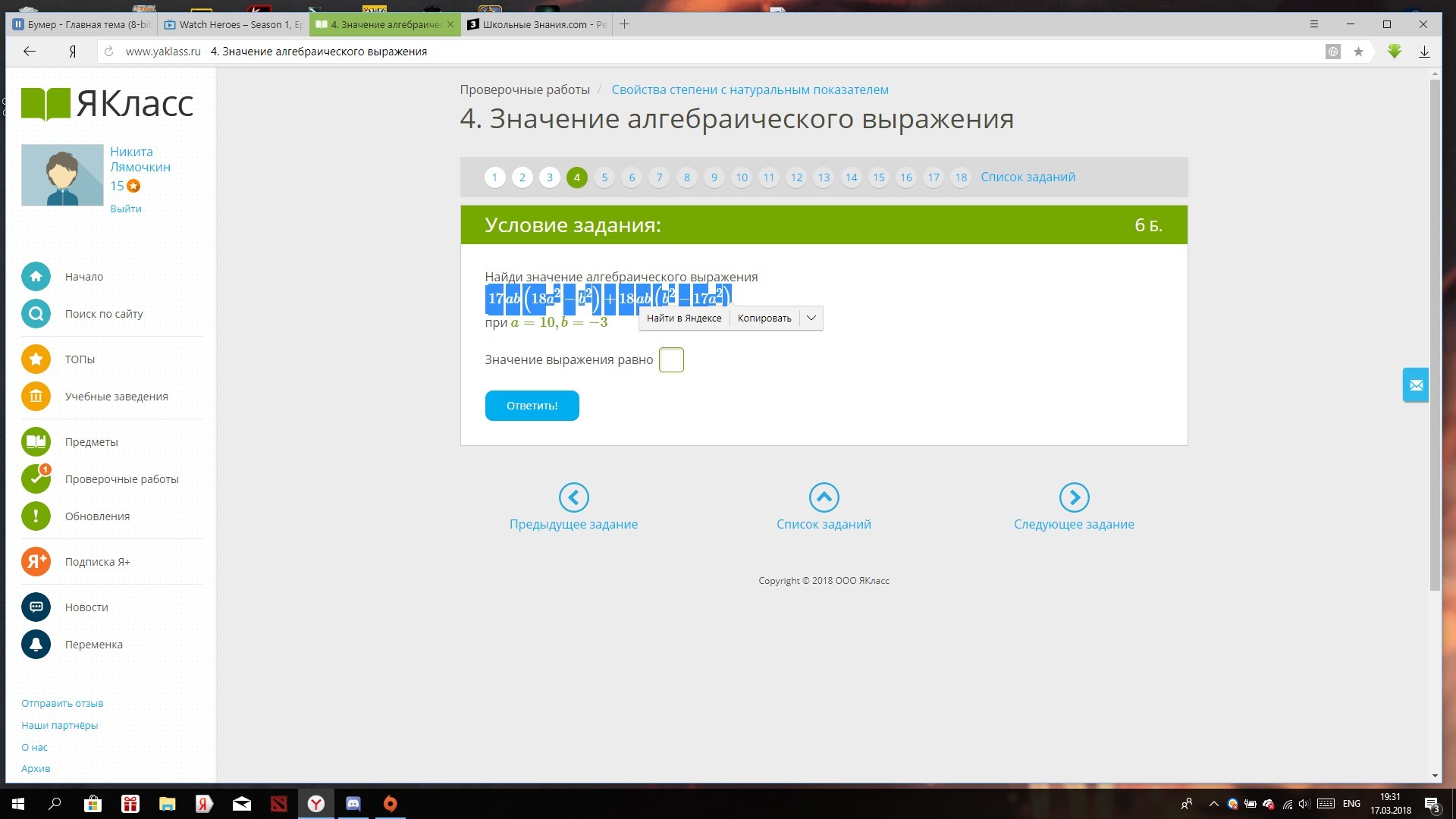
Task: Click the Начало home icon in sidebar
Action: click(36, 277)
